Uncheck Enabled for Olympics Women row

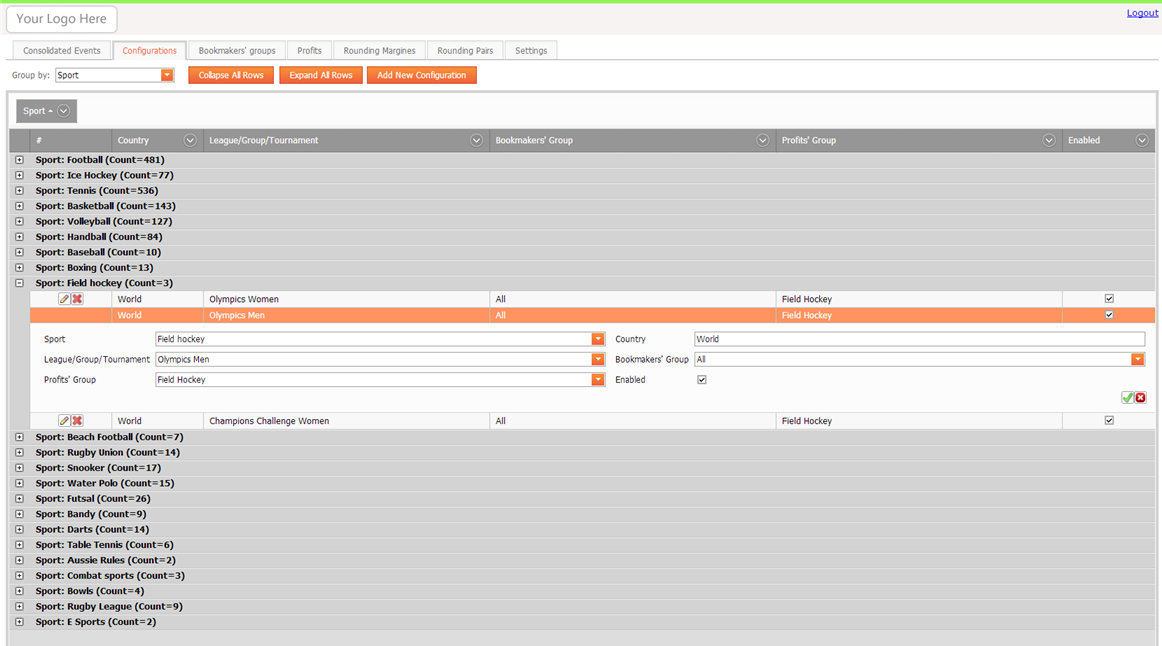[x=1109, y=299]
